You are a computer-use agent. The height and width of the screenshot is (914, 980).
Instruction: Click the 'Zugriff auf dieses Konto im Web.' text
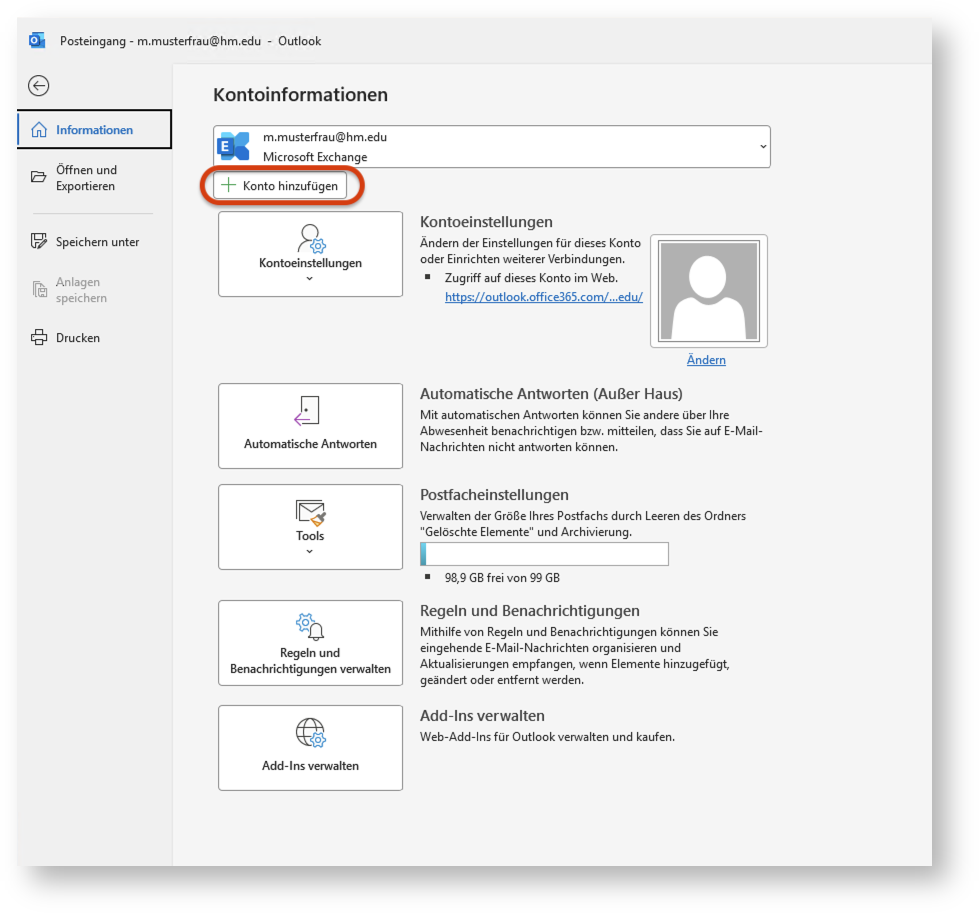coord(531,278)
